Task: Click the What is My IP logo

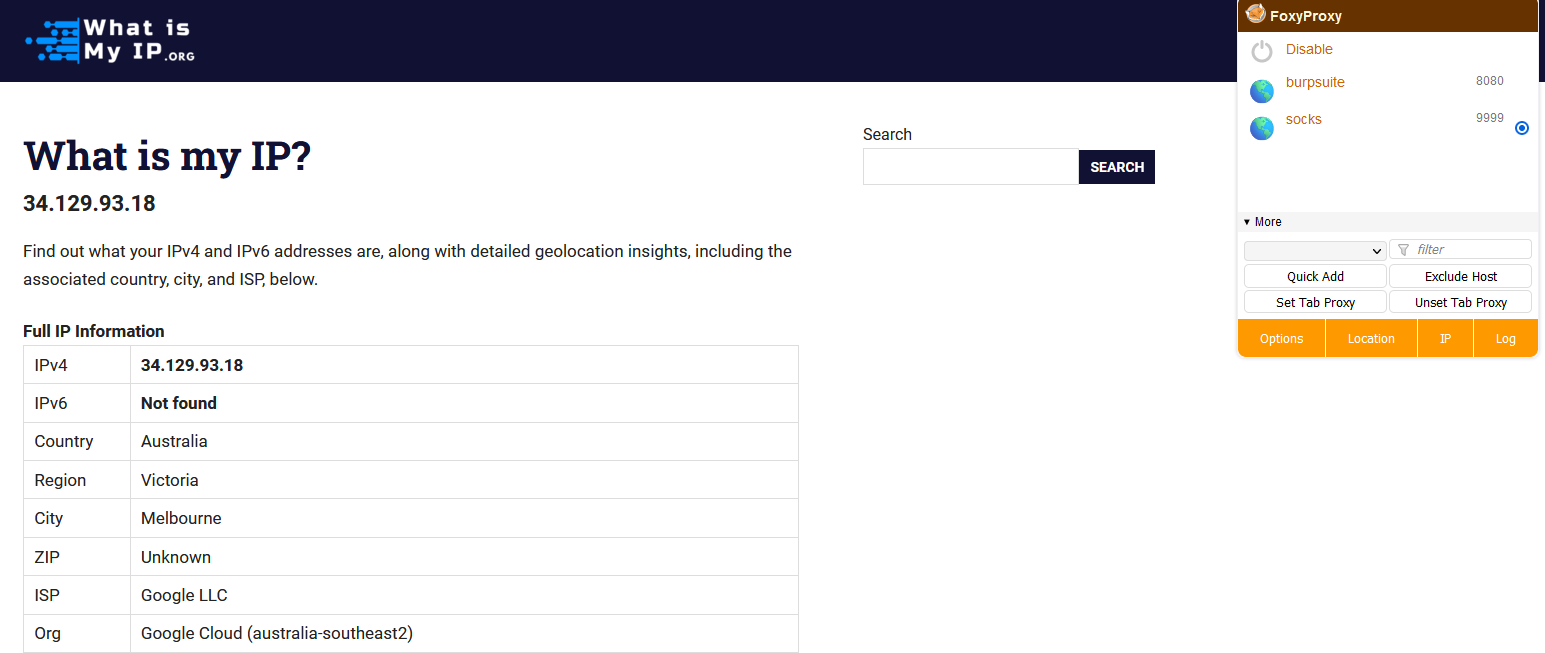Action: point(110,40)
